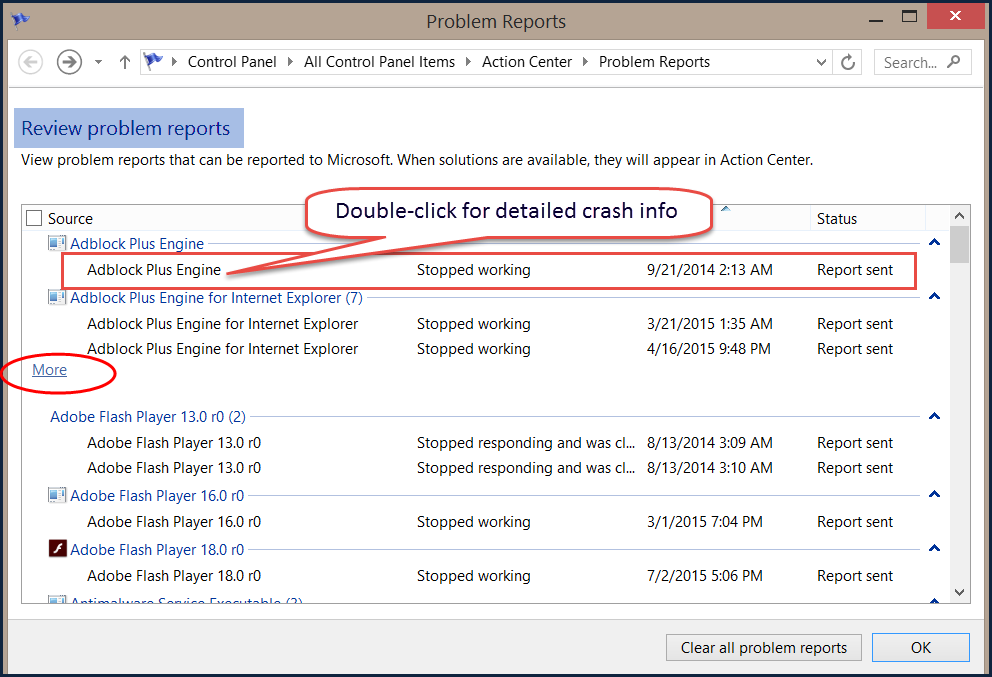The width and height of the screenshot is (992, 677).
Task: Open address bar history dropdown
Action: point(821,63)
